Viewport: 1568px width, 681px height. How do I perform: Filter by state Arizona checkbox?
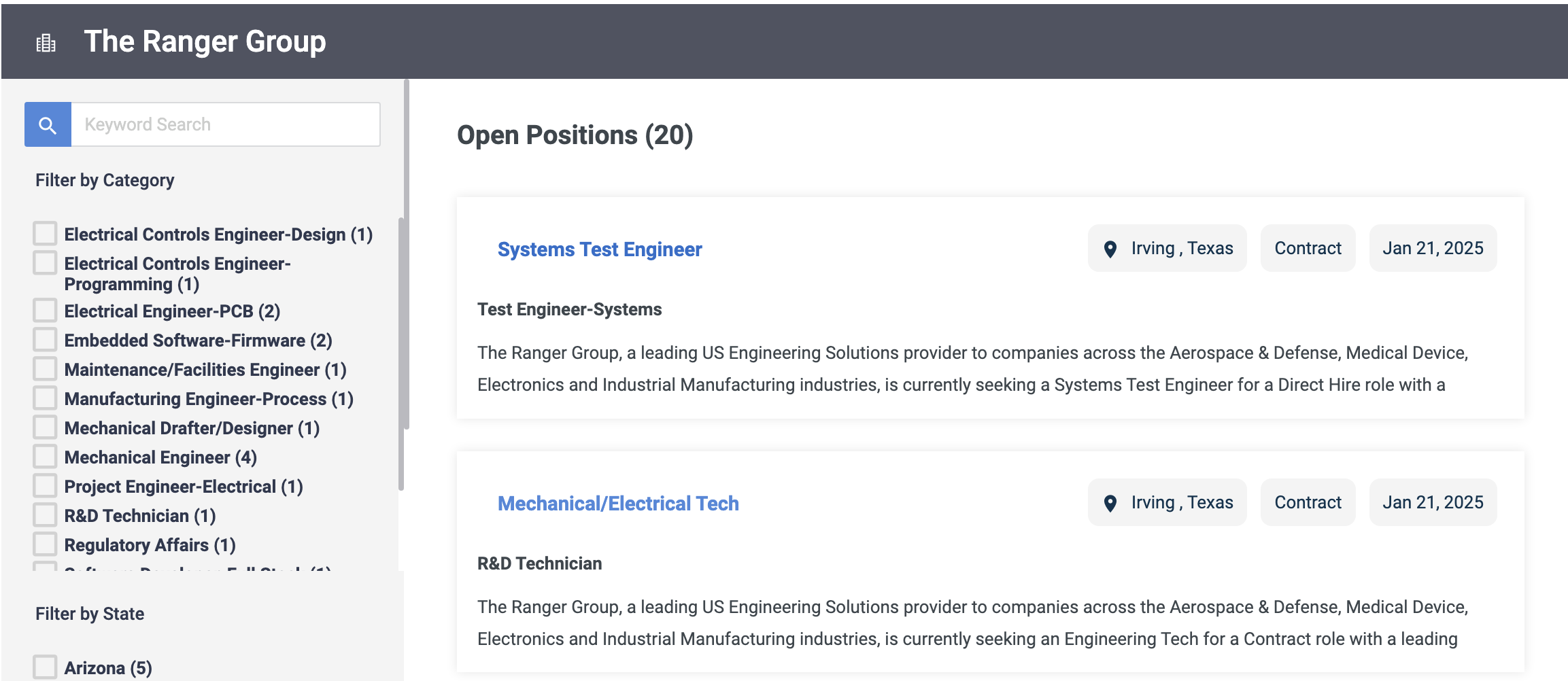(45, 667)
